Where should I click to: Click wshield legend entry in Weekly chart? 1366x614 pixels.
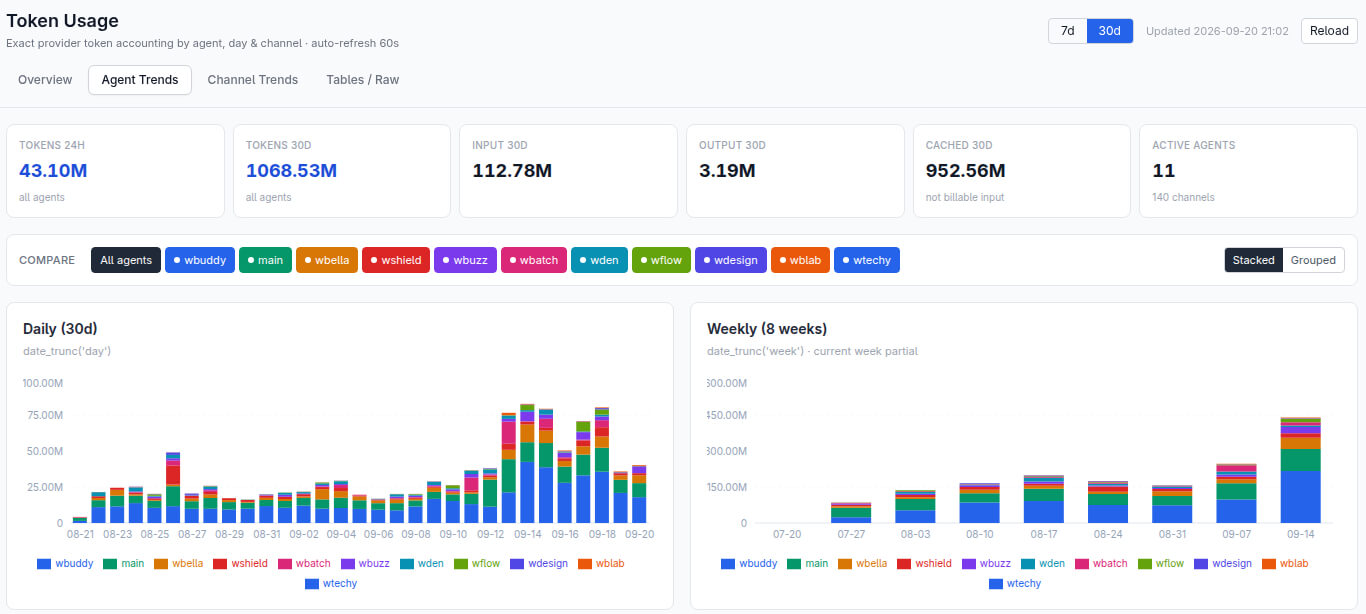[924, 564]
